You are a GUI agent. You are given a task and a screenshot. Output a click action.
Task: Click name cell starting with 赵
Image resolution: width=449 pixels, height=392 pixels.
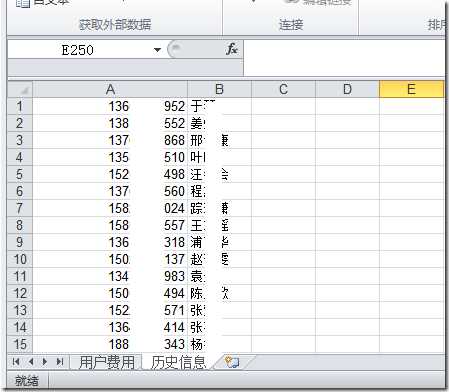pyautogui.click(x=219, y=259)
